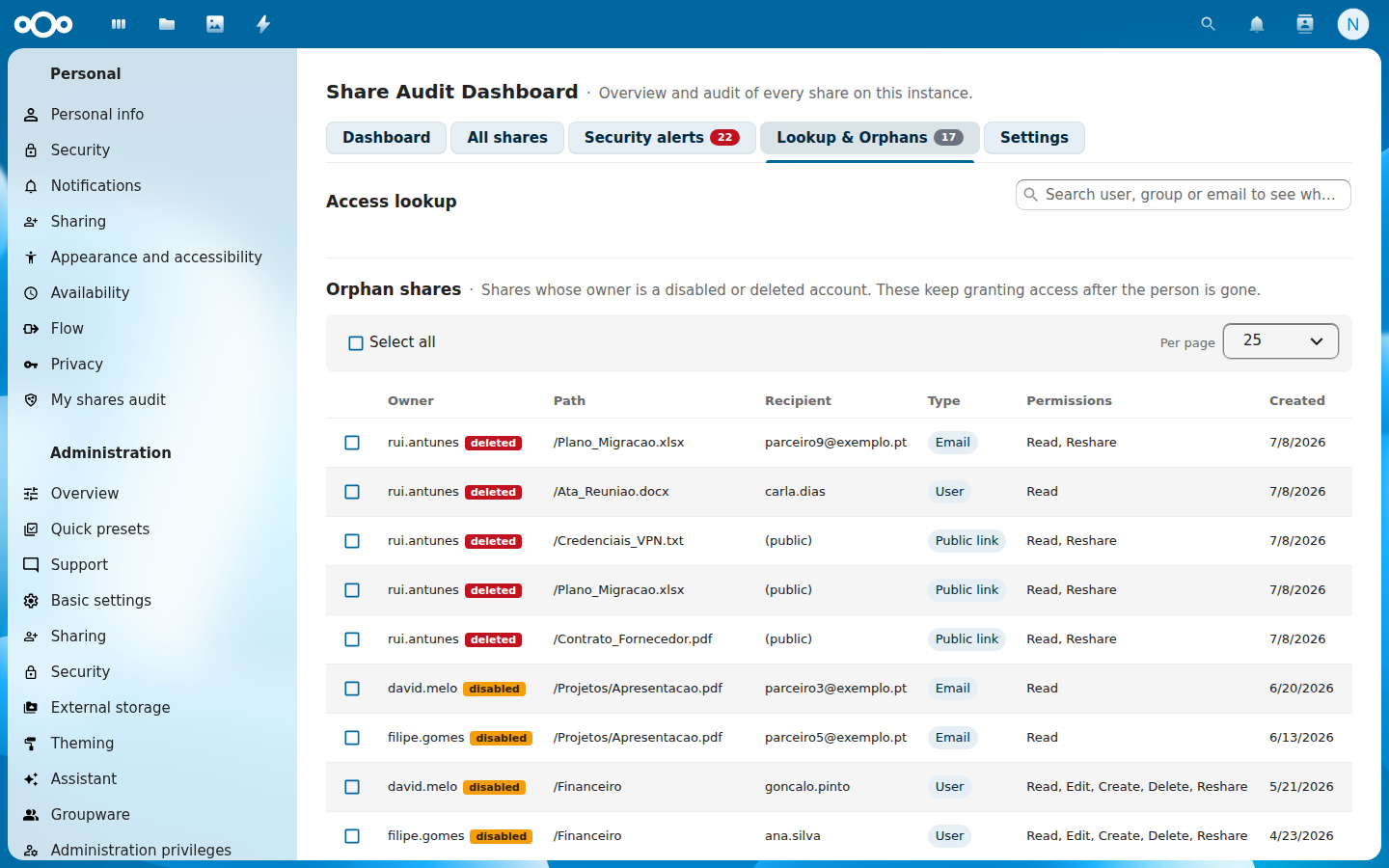Click the Created column header

tap(1297, 401)
